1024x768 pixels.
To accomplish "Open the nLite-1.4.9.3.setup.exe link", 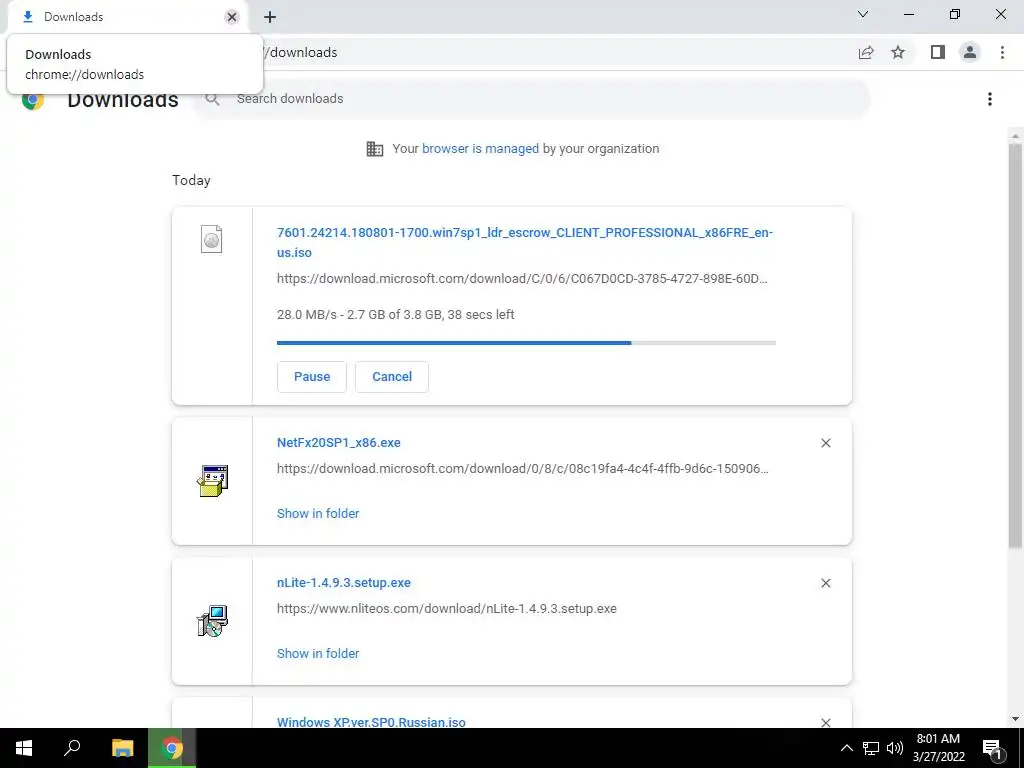I will click(x=344, y=583).
